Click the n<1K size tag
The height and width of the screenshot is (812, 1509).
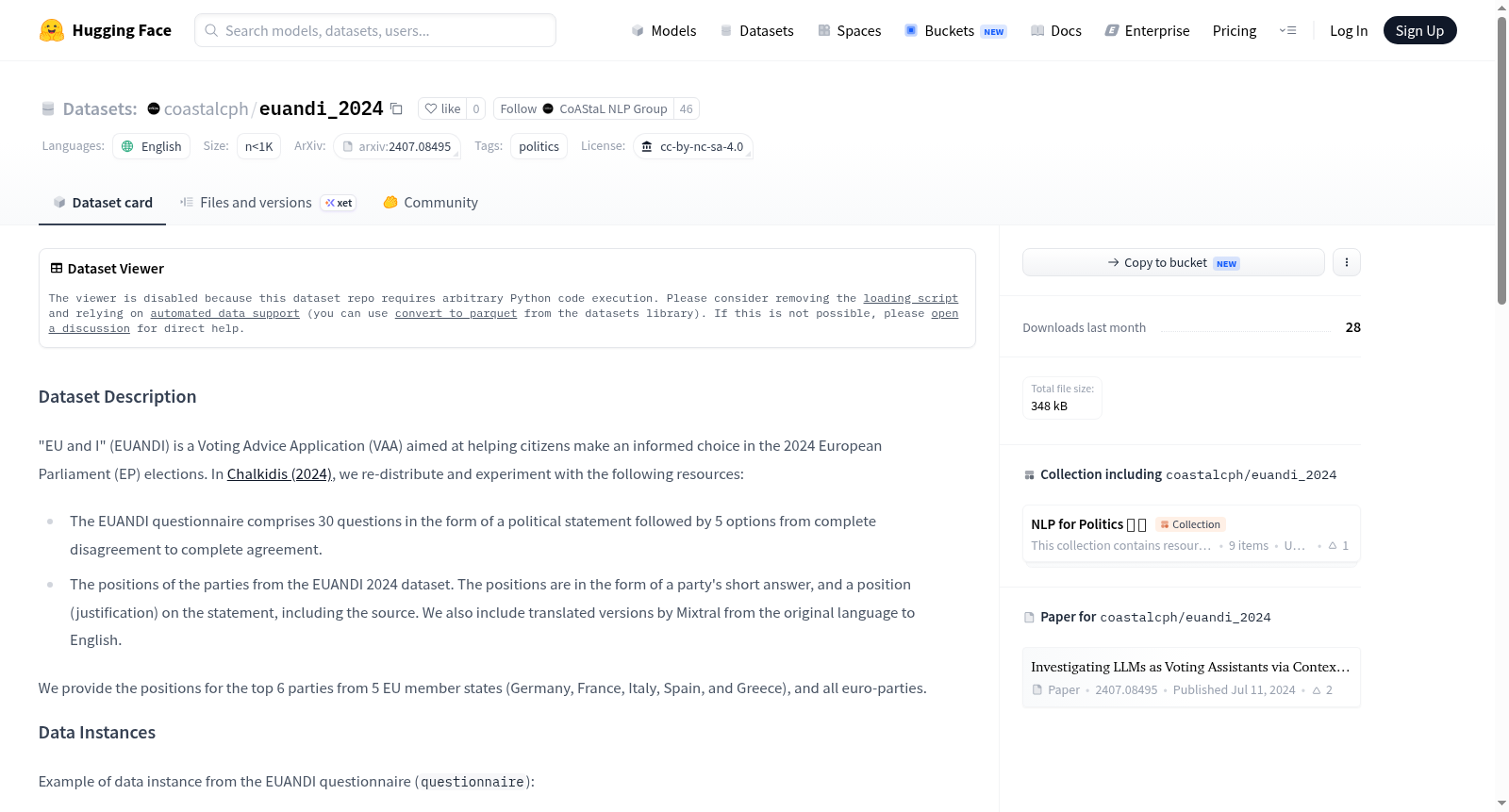click(258, 146)
